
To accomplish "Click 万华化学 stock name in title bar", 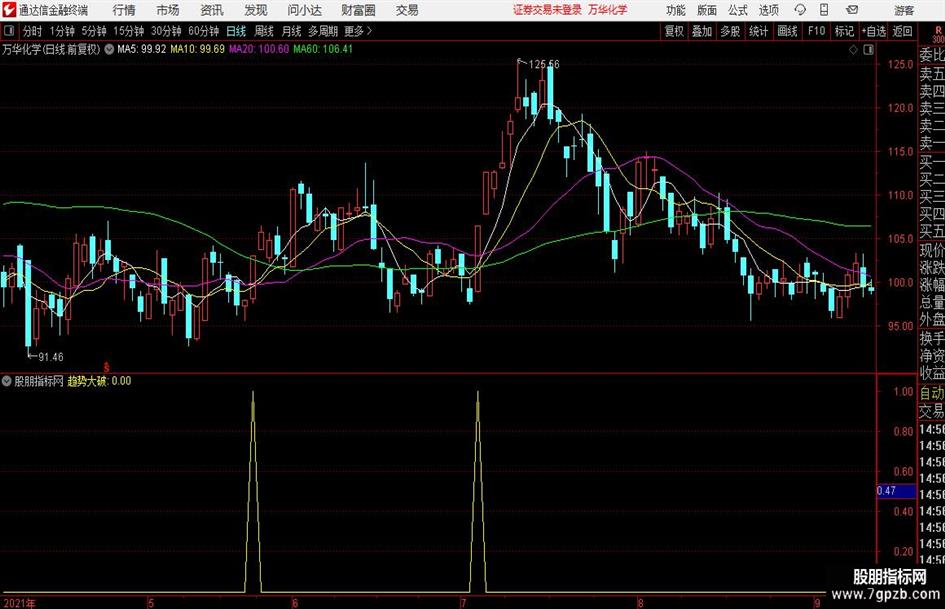I will coord(608,10).
